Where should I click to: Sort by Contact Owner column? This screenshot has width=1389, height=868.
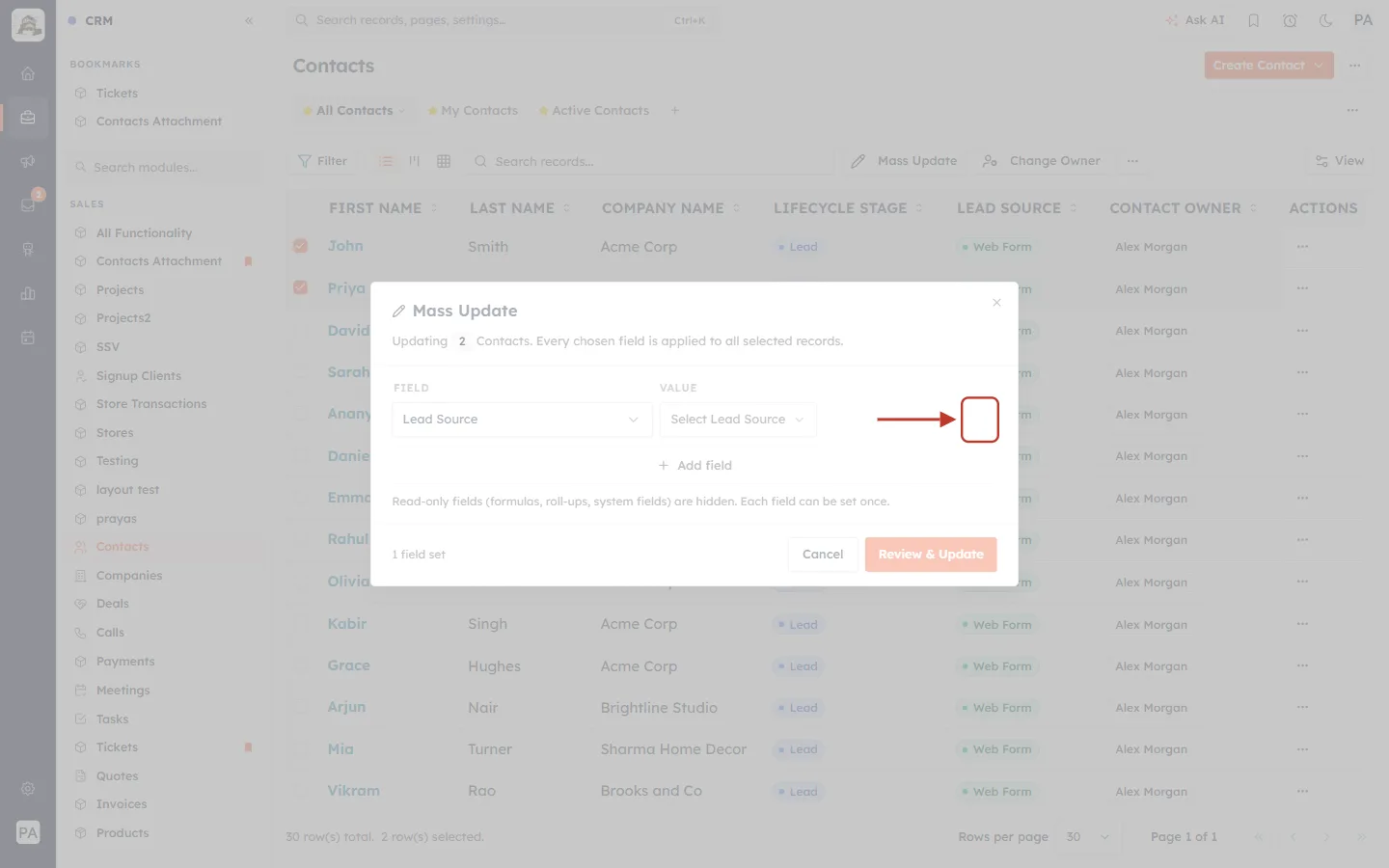1184,208
